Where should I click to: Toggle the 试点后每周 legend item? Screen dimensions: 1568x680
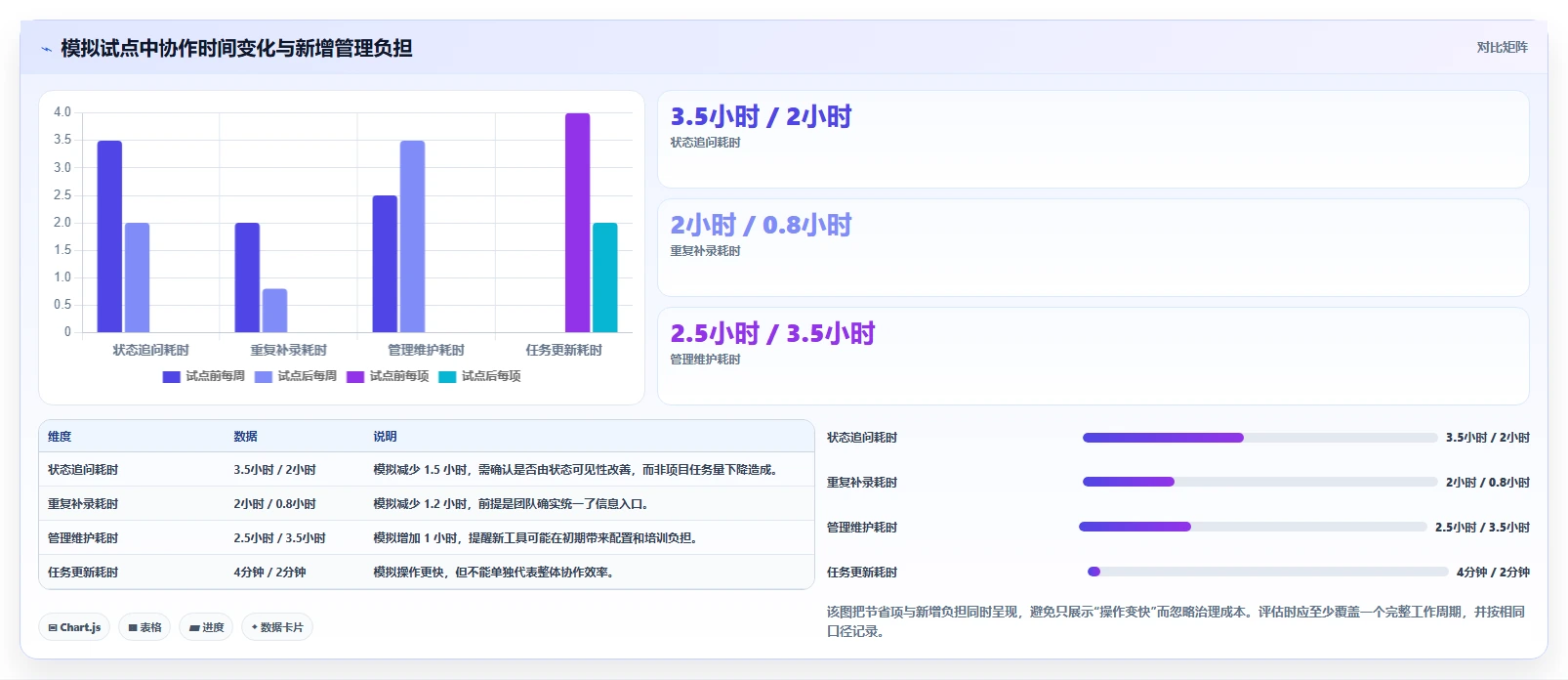coord(296,376)
